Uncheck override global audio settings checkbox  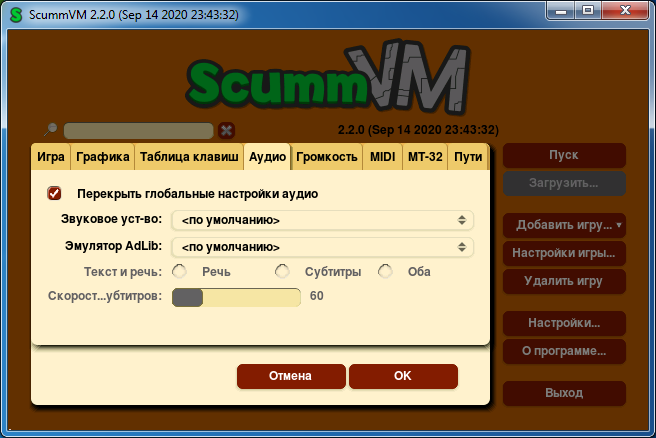(54, 193)
